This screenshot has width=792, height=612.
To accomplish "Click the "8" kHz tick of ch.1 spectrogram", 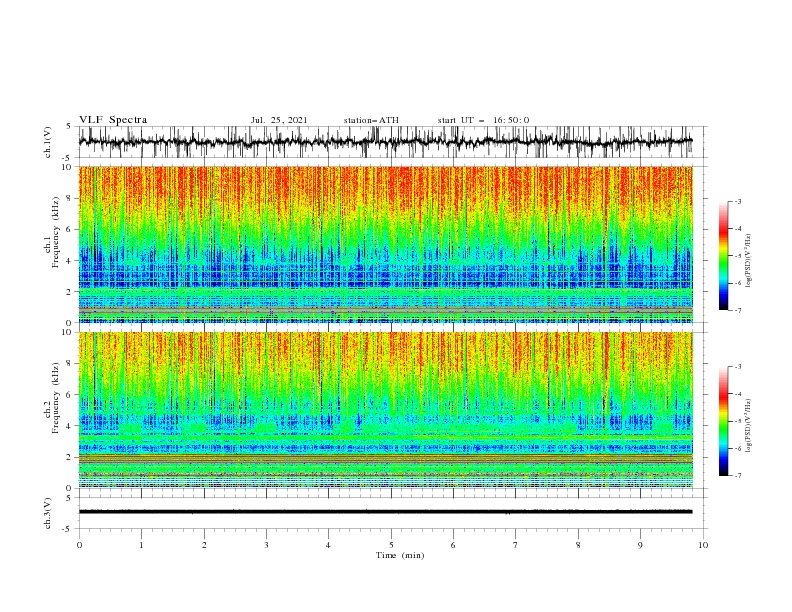I will click(70, 198).
